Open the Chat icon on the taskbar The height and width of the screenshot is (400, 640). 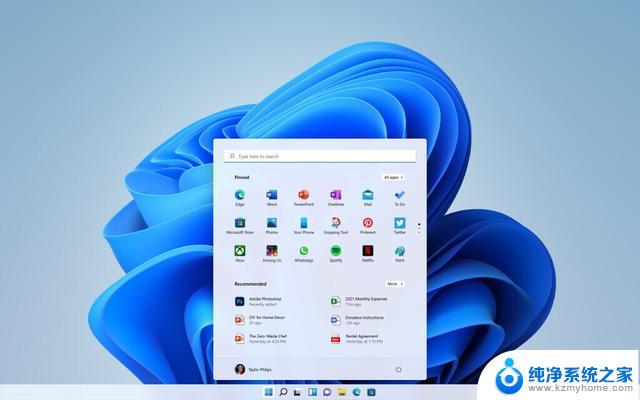327,392
